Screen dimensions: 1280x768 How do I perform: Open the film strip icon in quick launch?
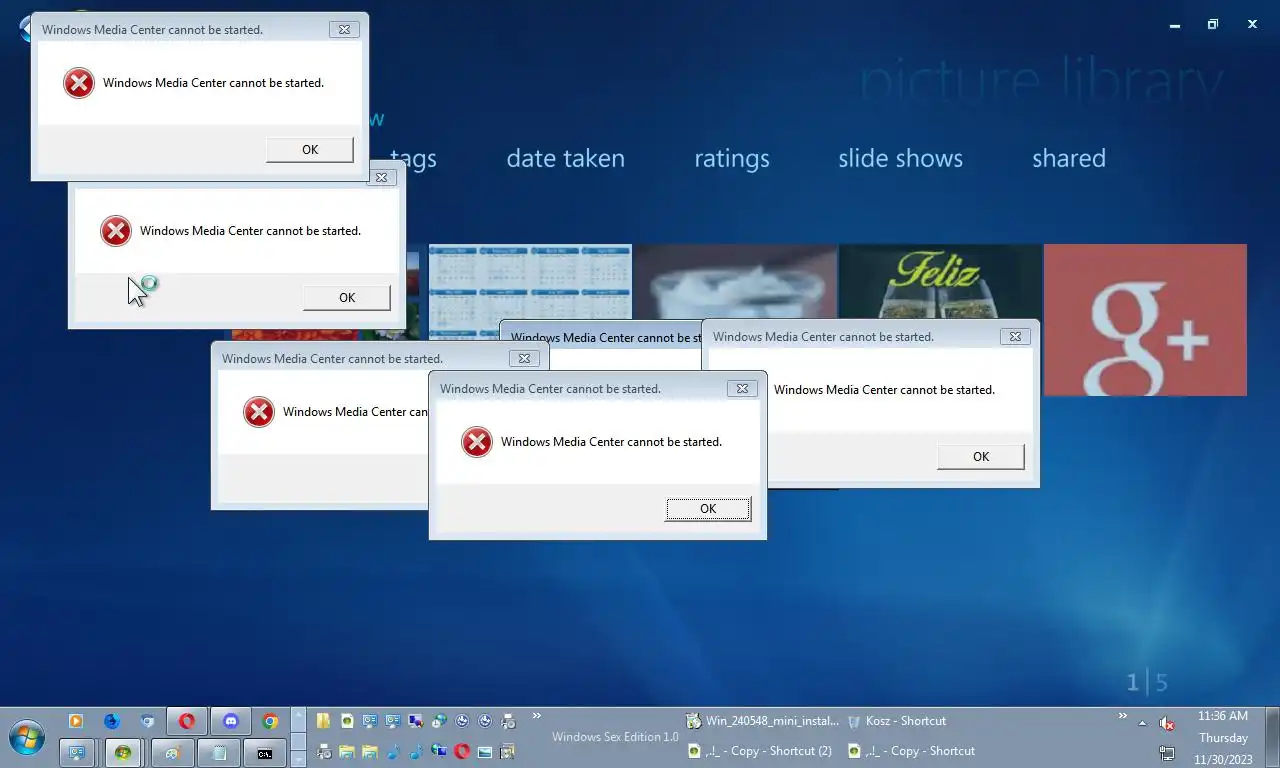(507, 751)
